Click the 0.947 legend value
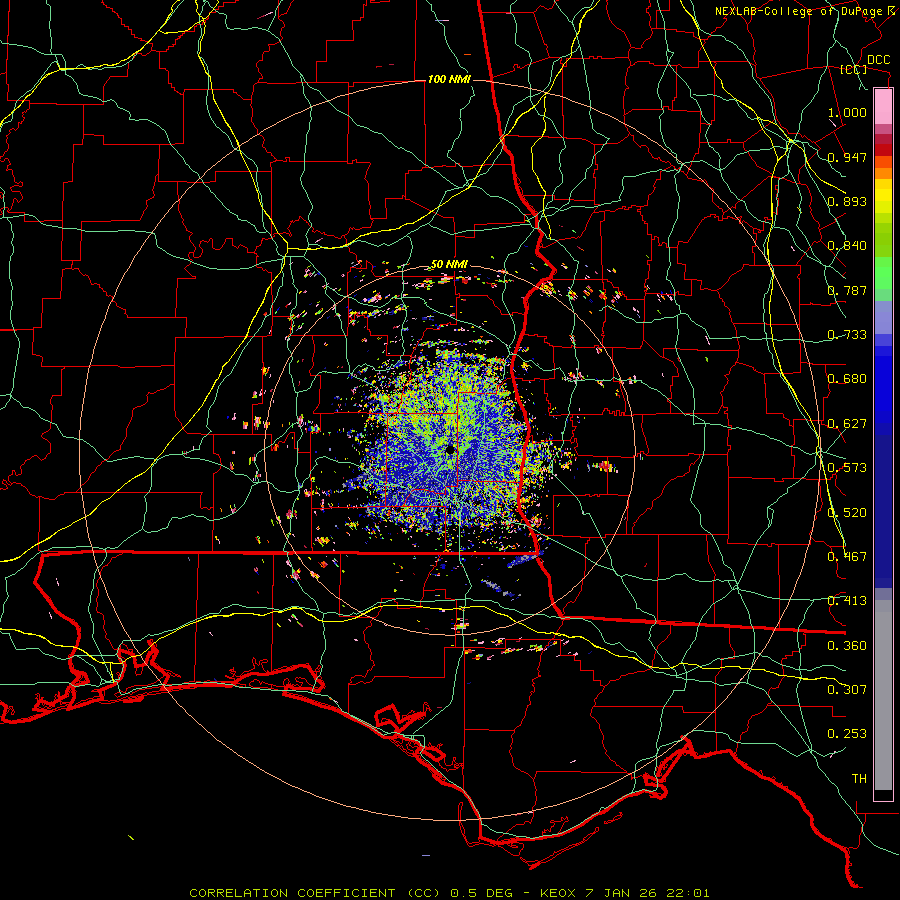This screenshot has height=900, width=900. pos(847,157)
